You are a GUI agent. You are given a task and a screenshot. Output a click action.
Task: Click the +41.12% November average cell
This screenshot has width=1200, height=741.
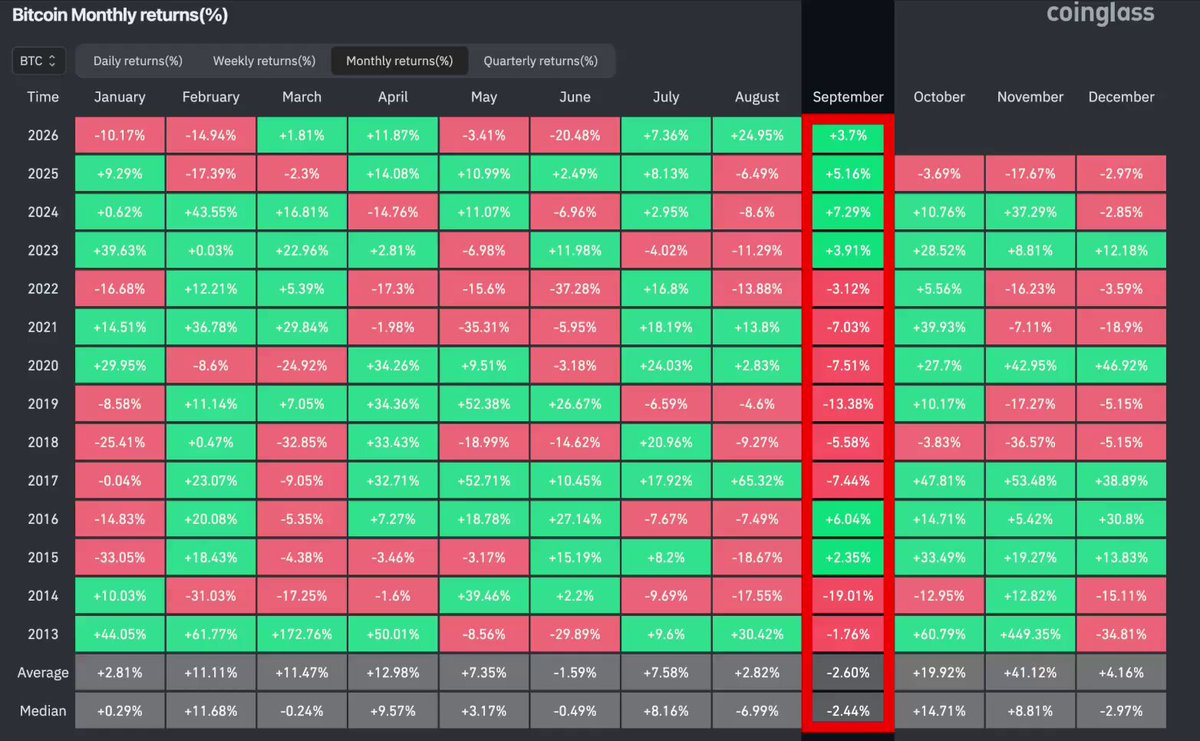[x=1030, y=672]
